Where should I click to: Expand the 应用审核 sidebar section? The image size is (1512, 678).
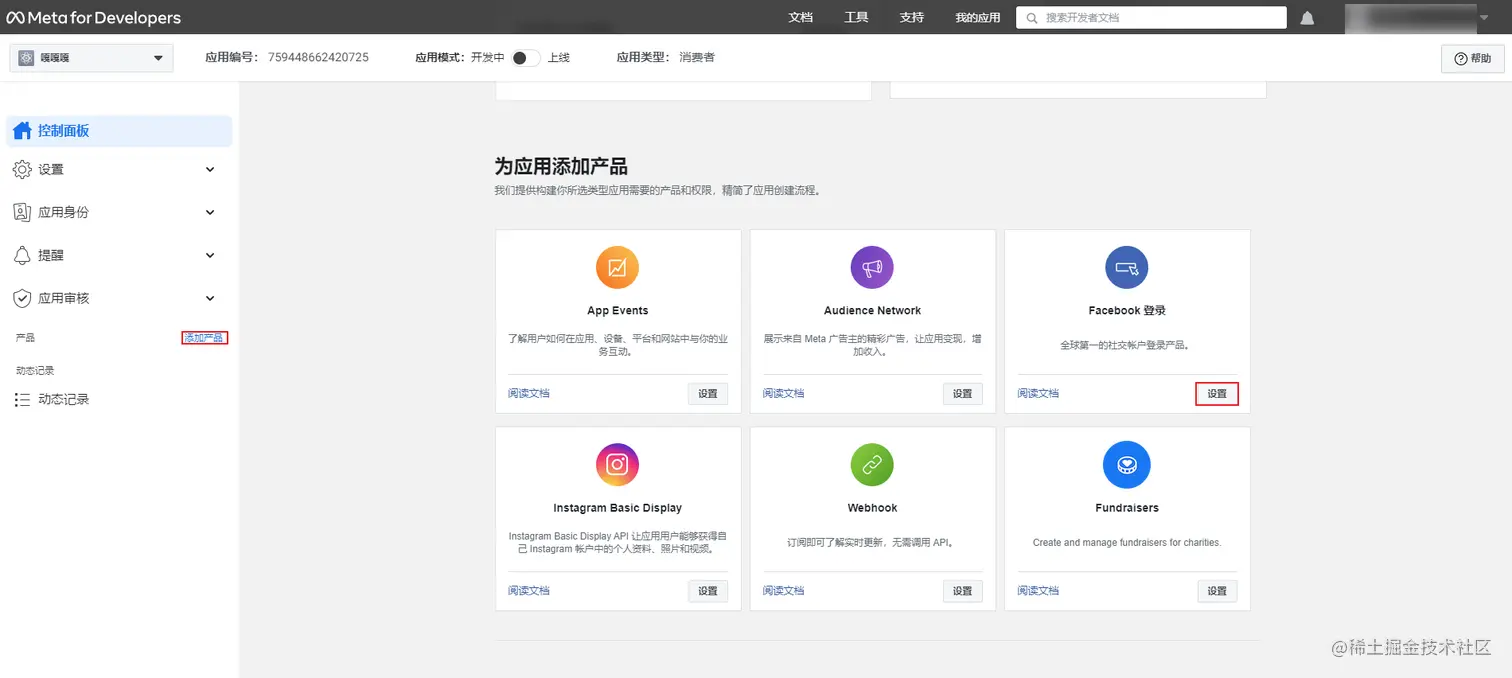(x=210, y=298)
